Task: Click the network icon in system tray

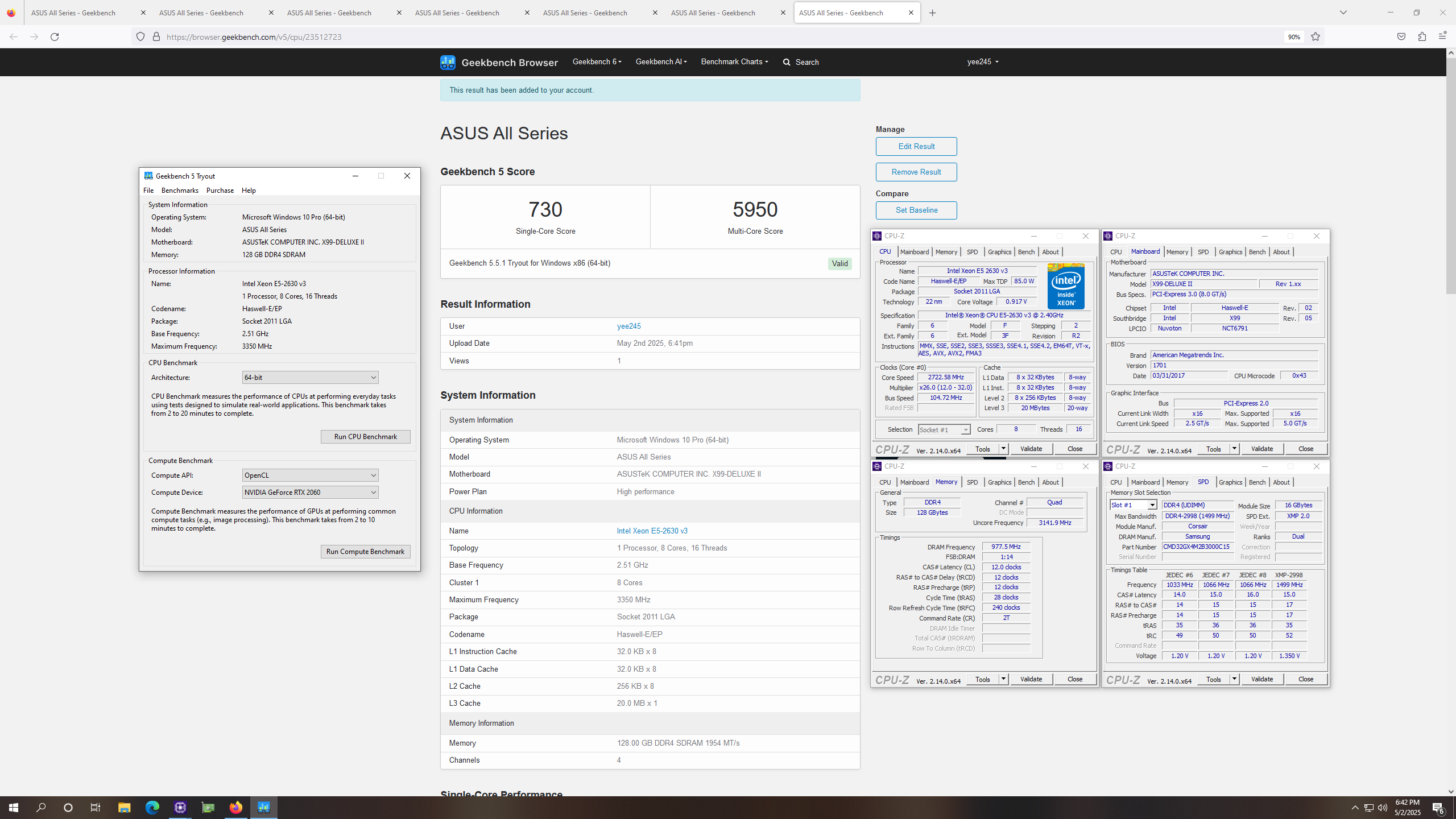Action: pyautogui.click(x=1368, y=808)
